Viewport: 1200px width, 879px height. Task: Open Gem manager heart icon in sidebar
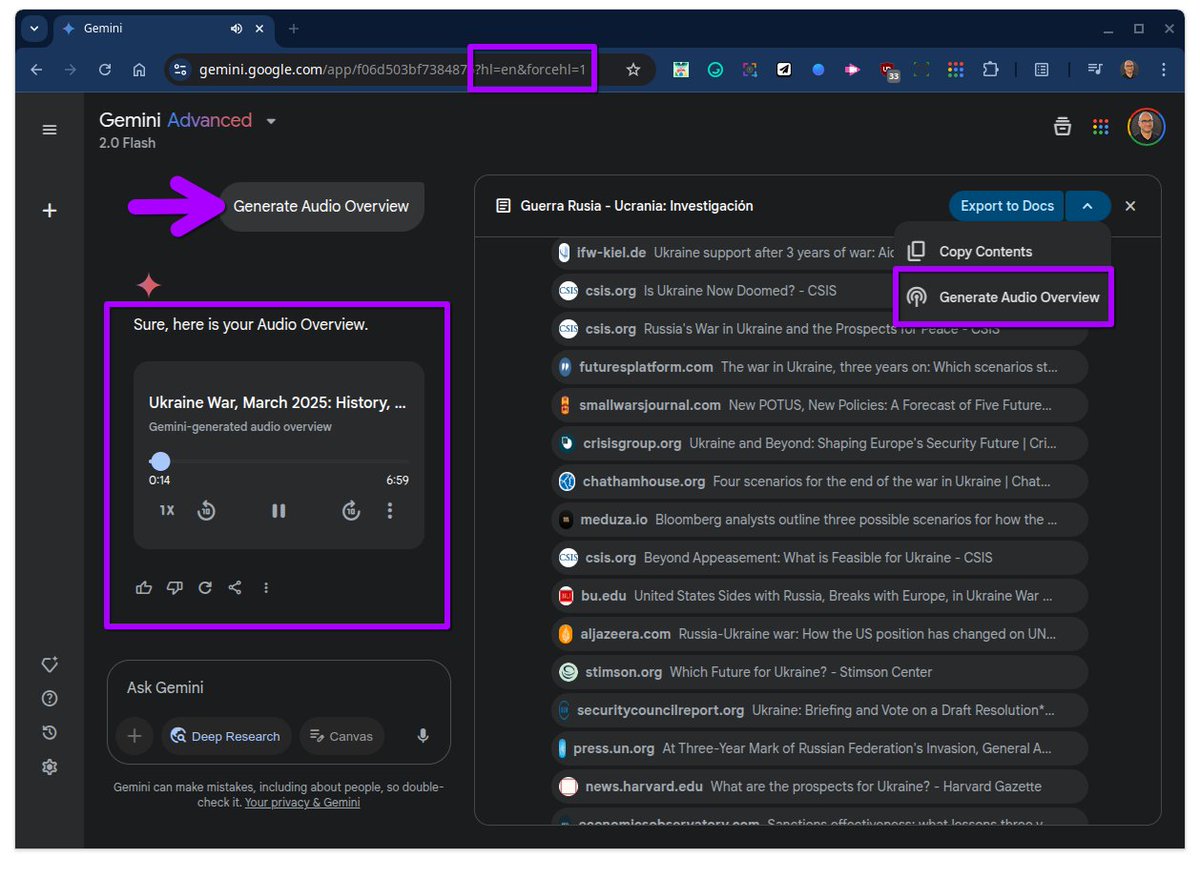(x=49, y=665)
